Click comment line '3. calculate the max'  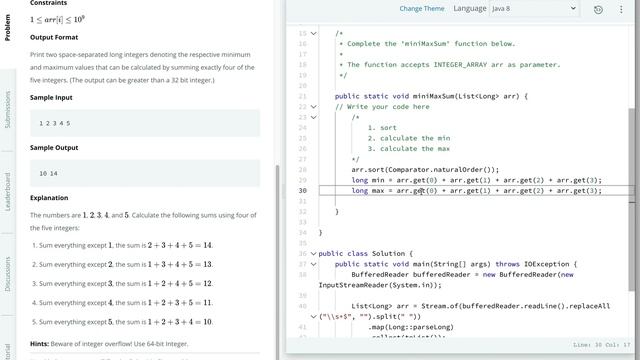point(409,149)
